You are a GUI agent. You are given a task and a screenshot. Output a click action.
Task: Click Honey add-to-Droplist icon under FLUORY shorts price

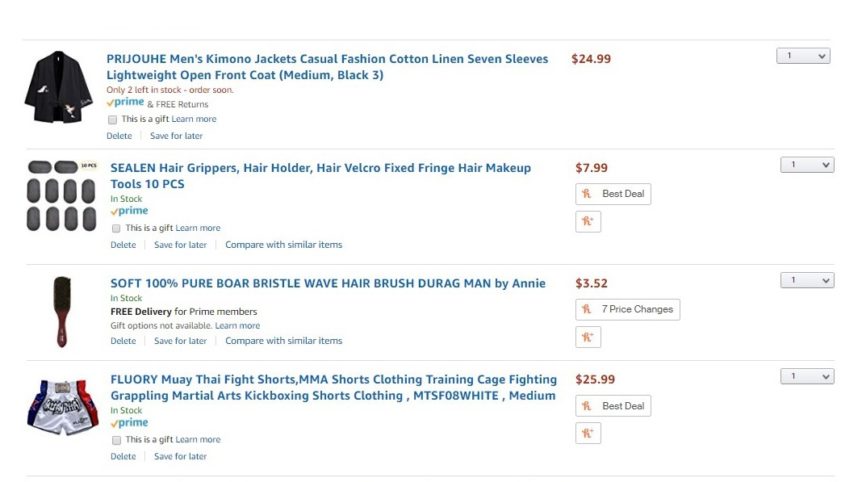[x=588, y=433]
